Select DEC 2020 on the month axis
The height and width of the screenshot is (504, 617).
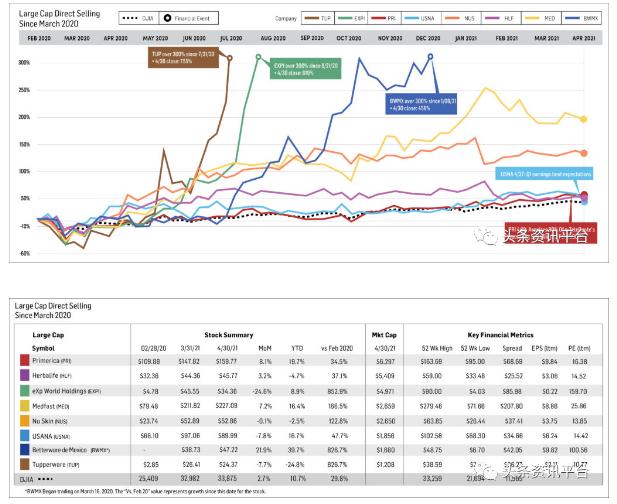(428, 38)
